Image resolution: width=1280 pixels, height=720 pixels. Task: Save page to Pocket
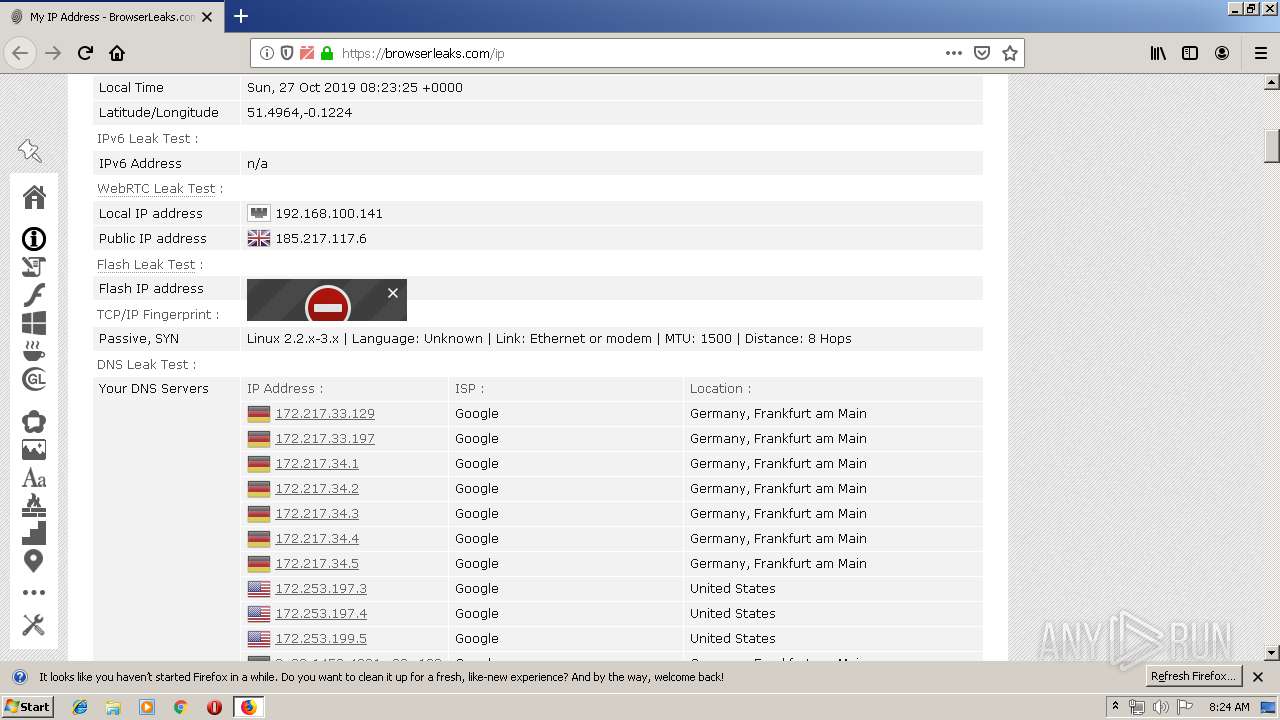(x=982, y=53)
